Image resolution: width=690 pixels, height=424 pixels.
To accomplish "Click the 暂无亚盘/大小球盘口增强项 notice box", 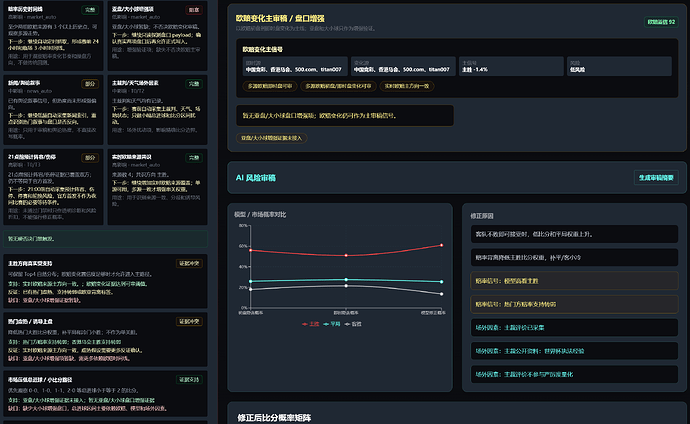I will [x=345, y=116].
